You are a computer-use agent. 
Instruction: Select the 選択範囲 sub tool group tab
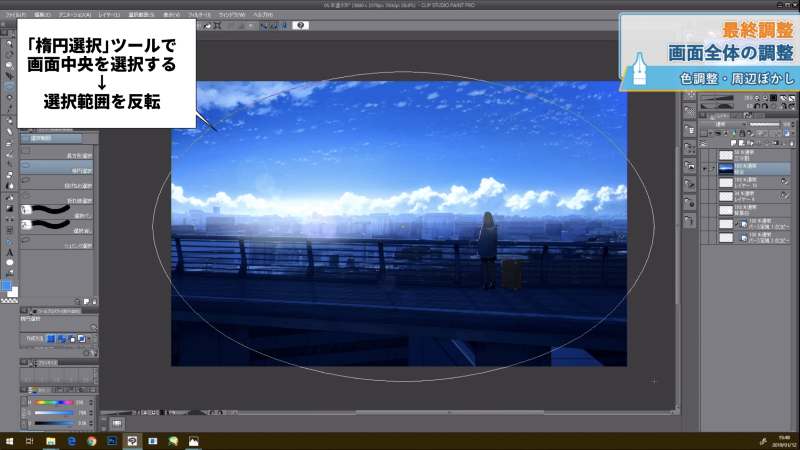coord(51,138)
